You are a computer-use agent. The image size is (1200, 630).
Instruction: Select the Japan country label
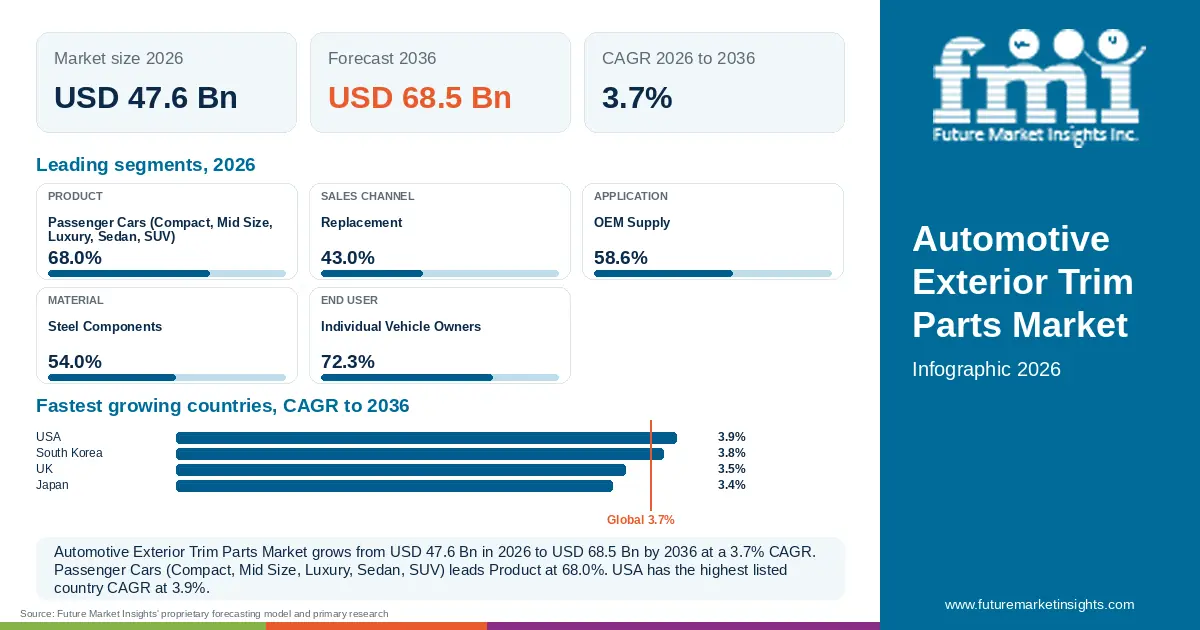[53, 485]
